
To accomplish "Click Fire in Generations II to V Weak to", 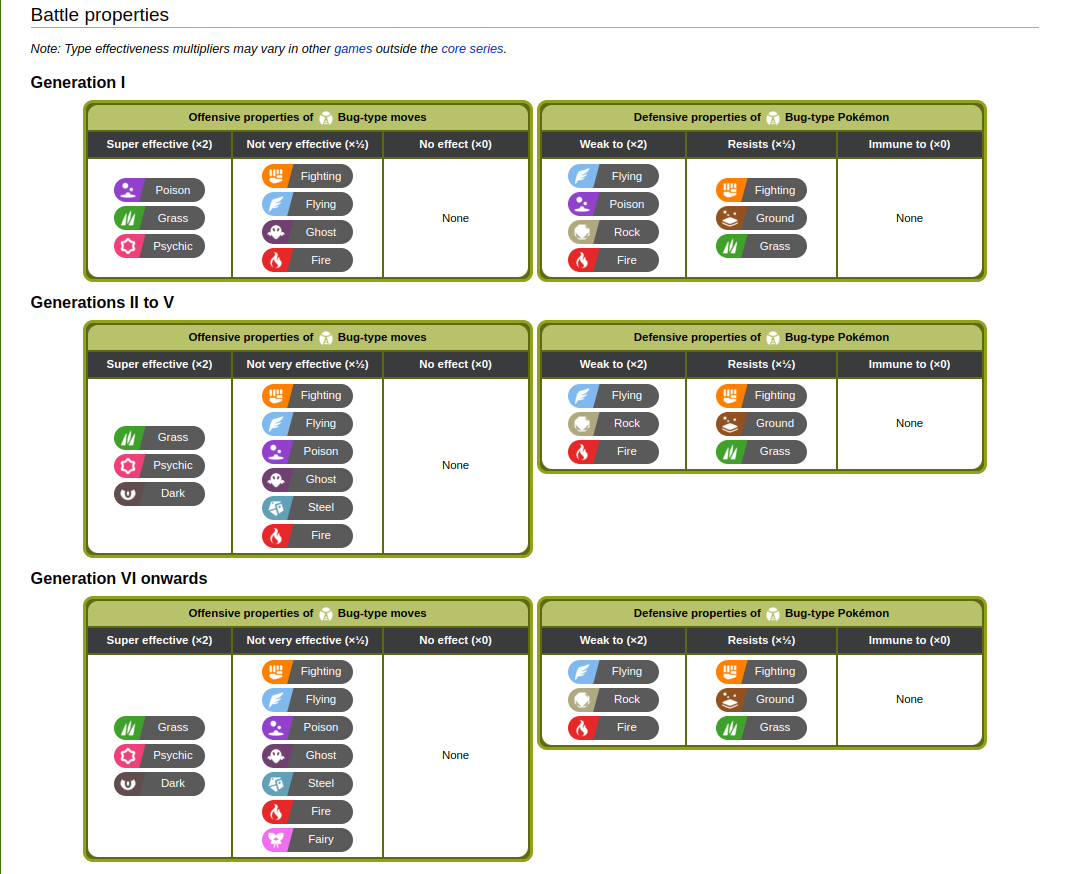I will (x=613, y=451).
